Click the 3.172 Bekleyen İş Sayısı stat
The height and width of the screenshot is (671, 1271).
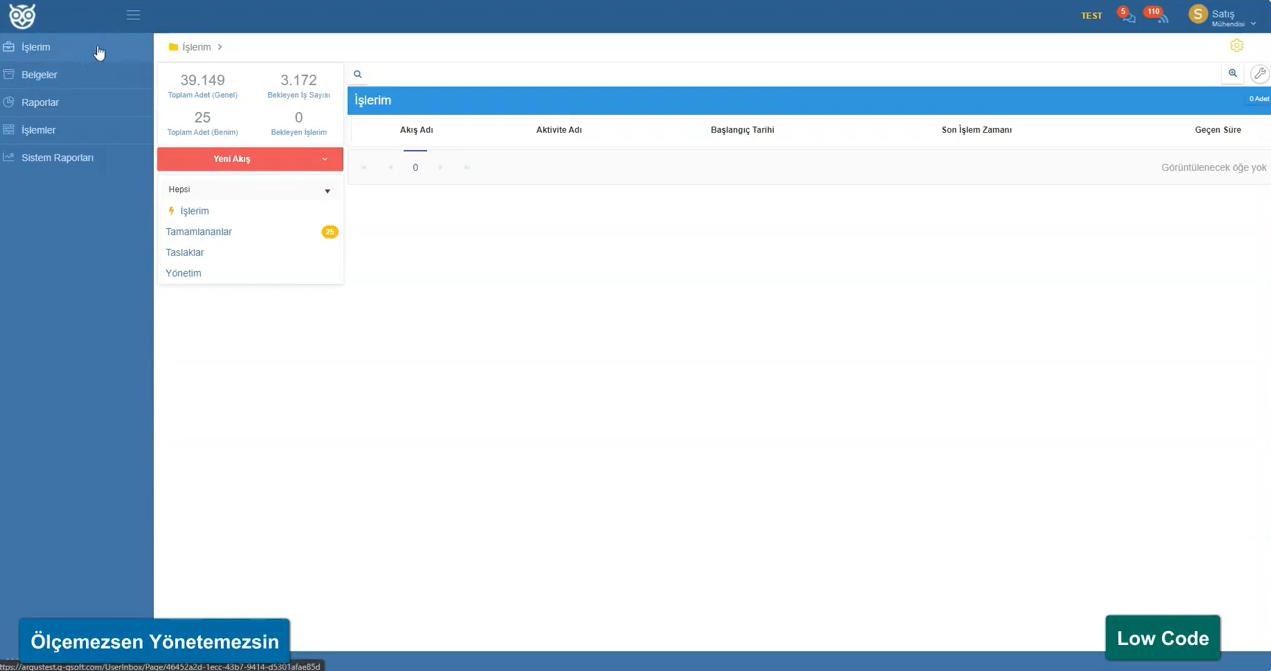pos(299,86)
